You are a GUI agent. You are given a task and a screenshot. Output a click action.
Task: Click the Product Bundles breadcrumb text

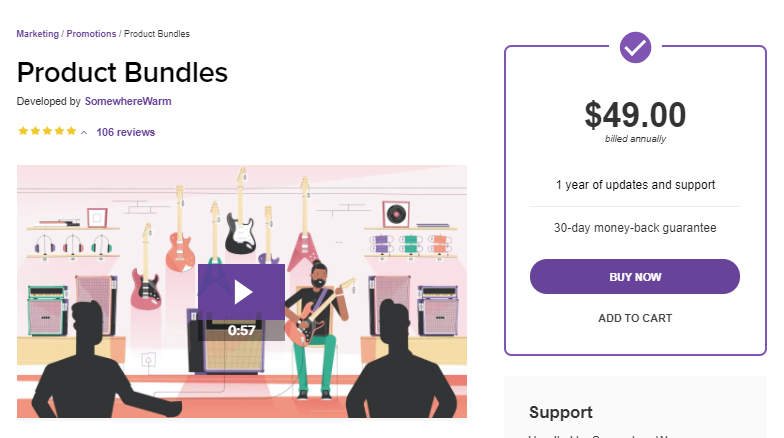[x=157, y=34]
